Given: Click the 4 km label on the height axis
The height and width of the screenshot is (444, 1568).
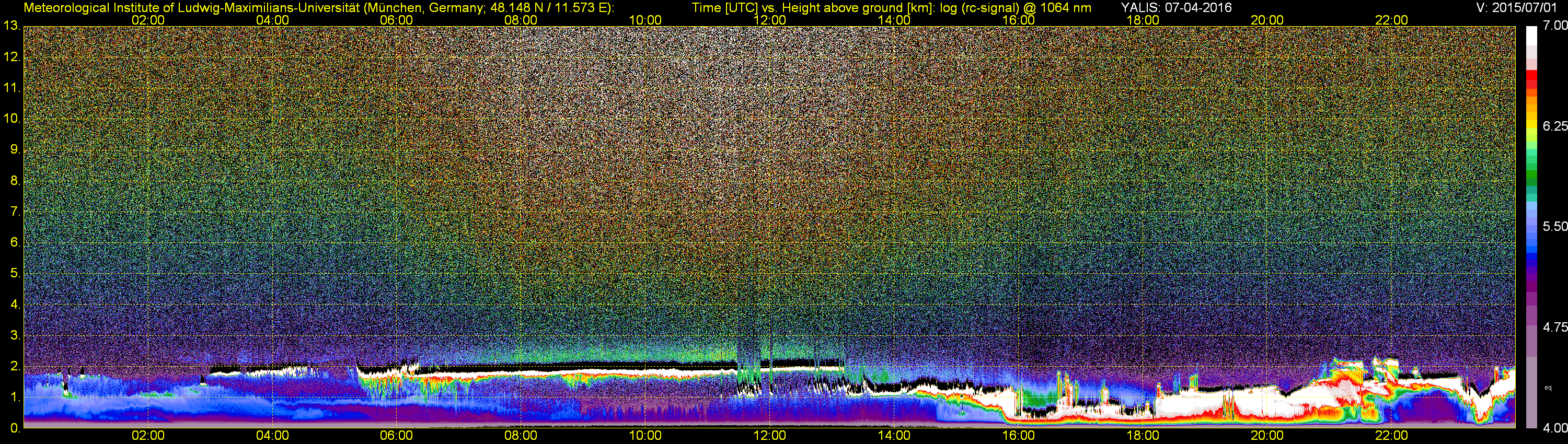Looking at the screenshot, I should pos(15,304).
